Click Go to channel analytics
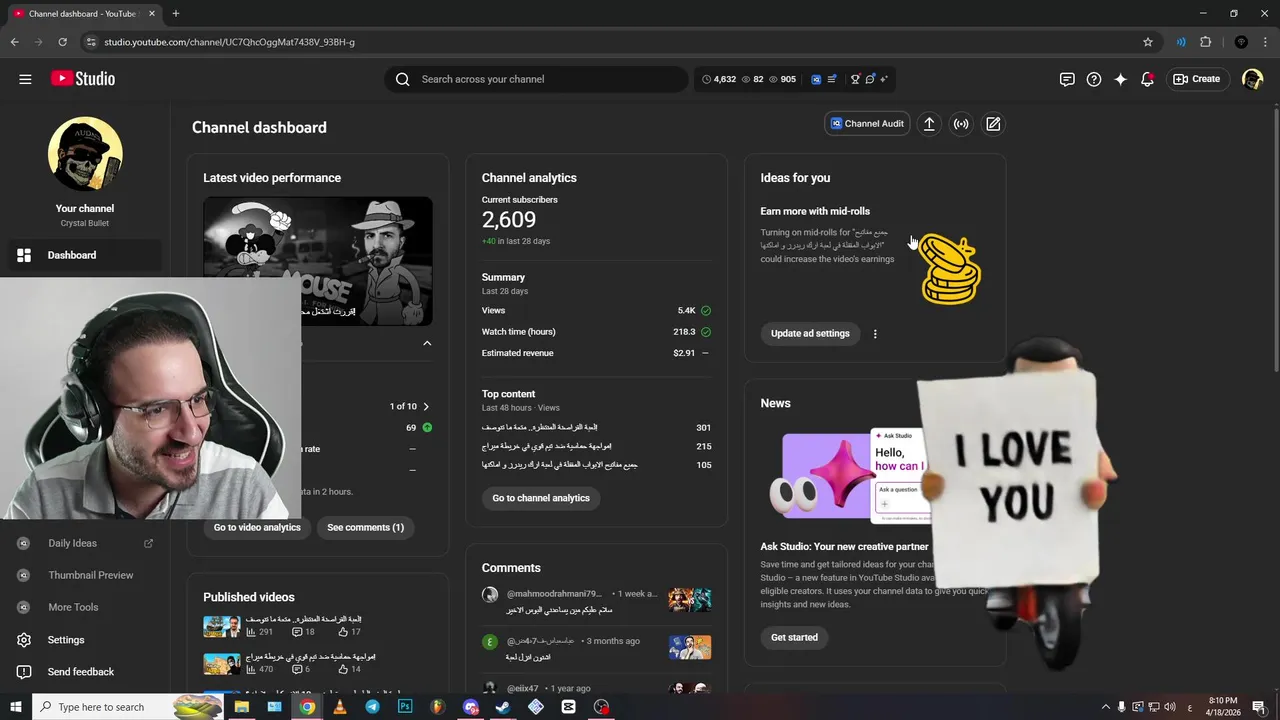 (x=541, y=498)
